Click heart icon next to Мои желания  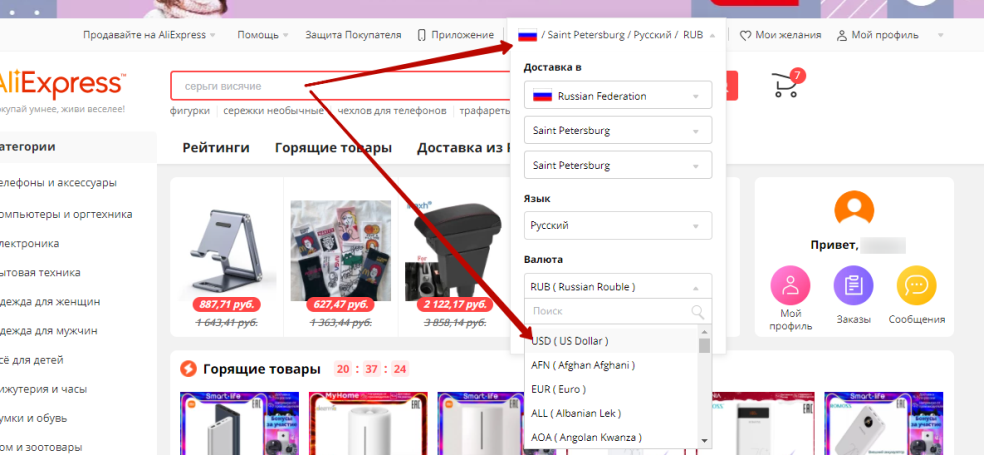click(x=746, y=36)
